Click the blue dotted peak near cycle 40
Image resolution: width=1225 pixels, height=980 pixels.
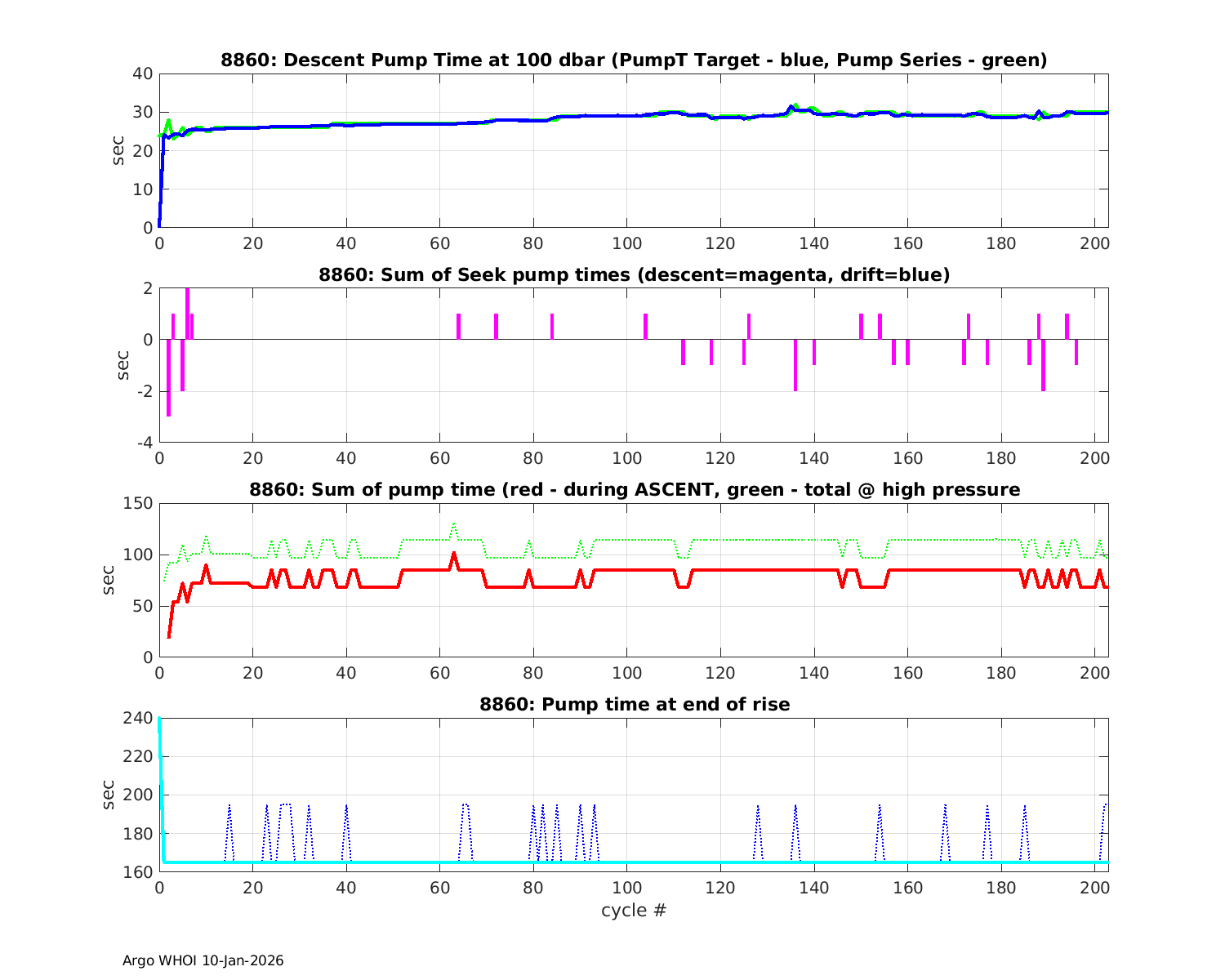point(346,807)
